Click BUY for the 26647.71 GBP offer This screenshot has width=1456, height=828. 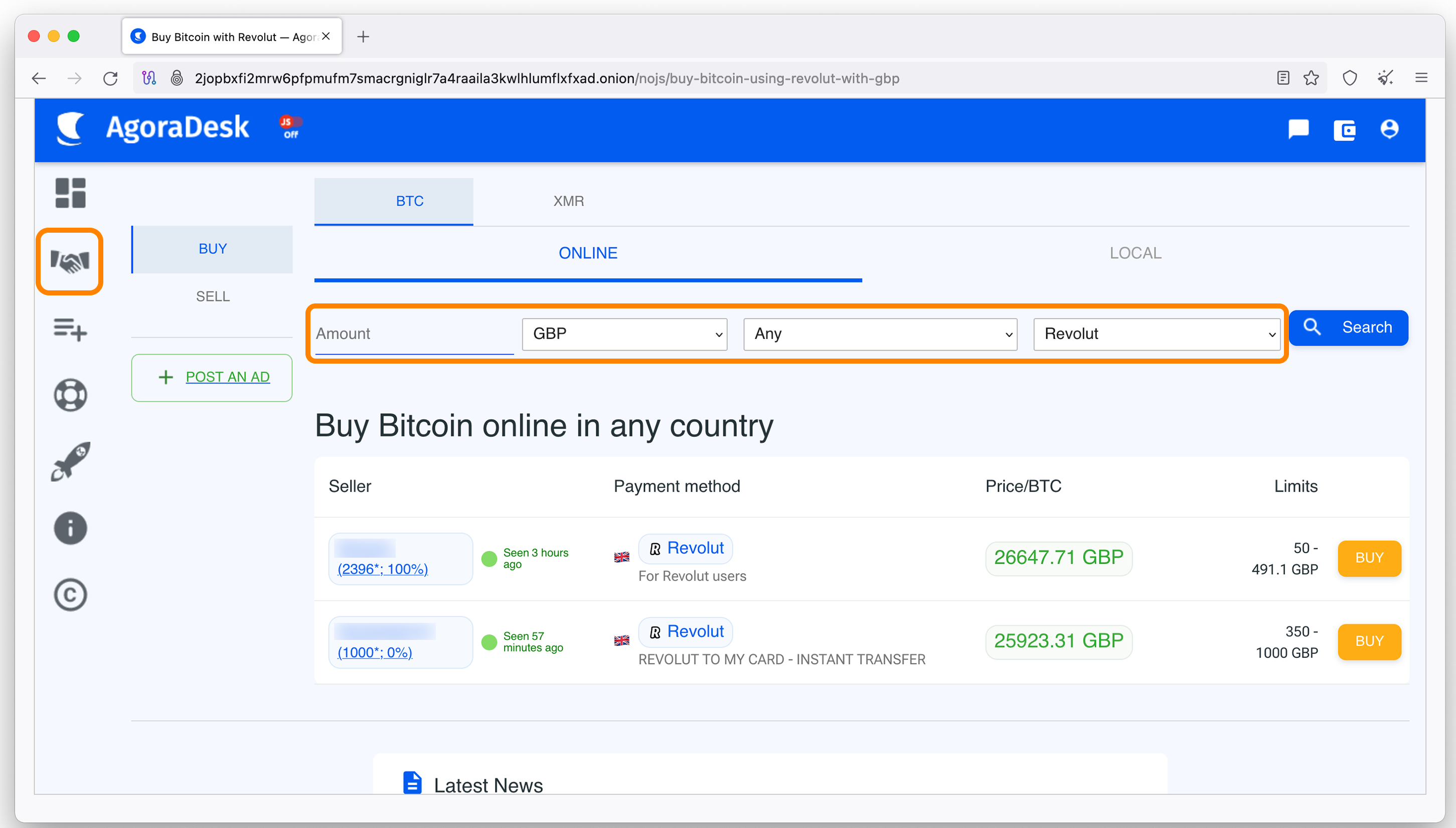pos(1369,558)
